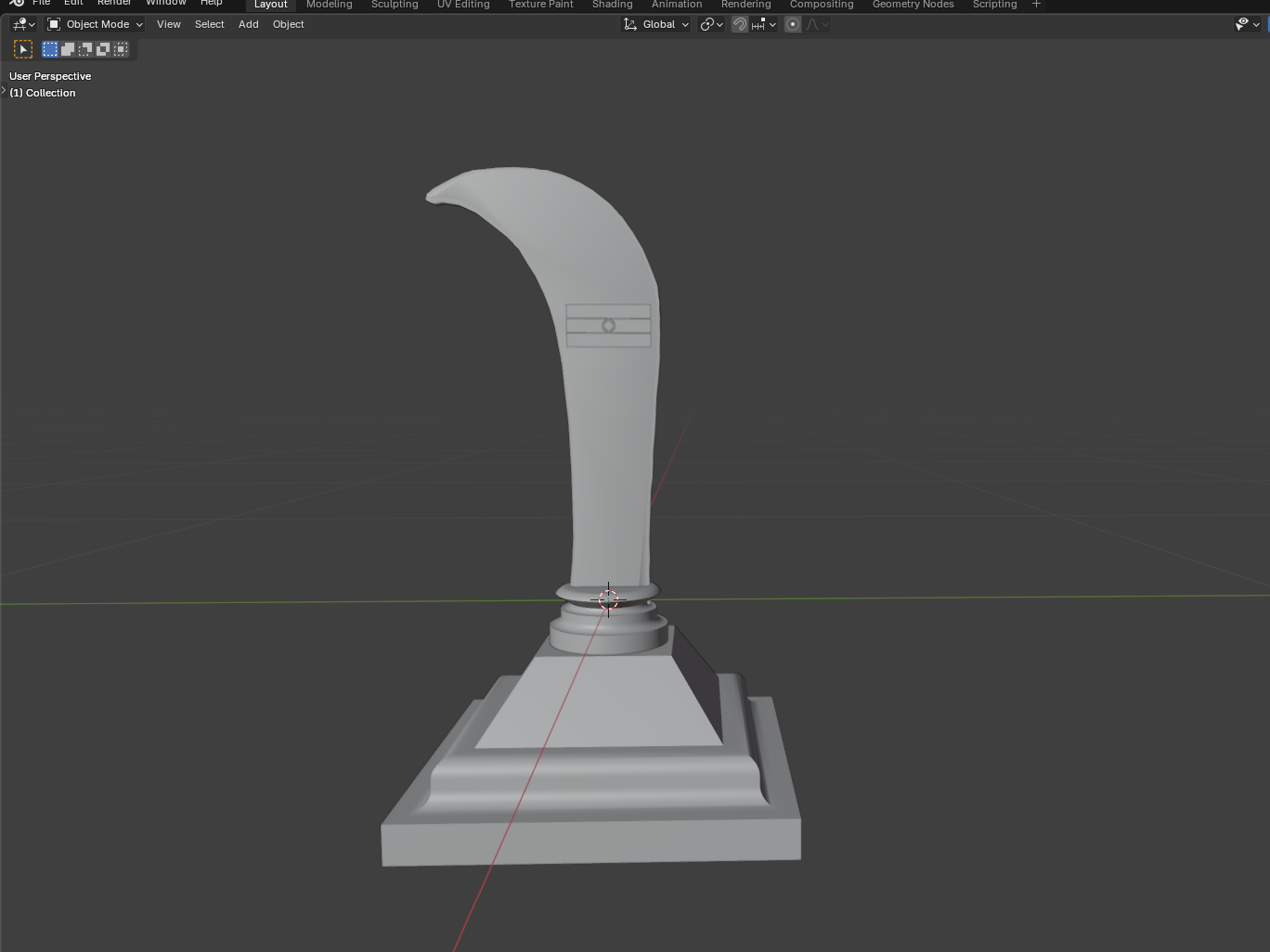1270x952 pixels.
Task: Add a new workspace with plus button
Action: coord(1037,5)
